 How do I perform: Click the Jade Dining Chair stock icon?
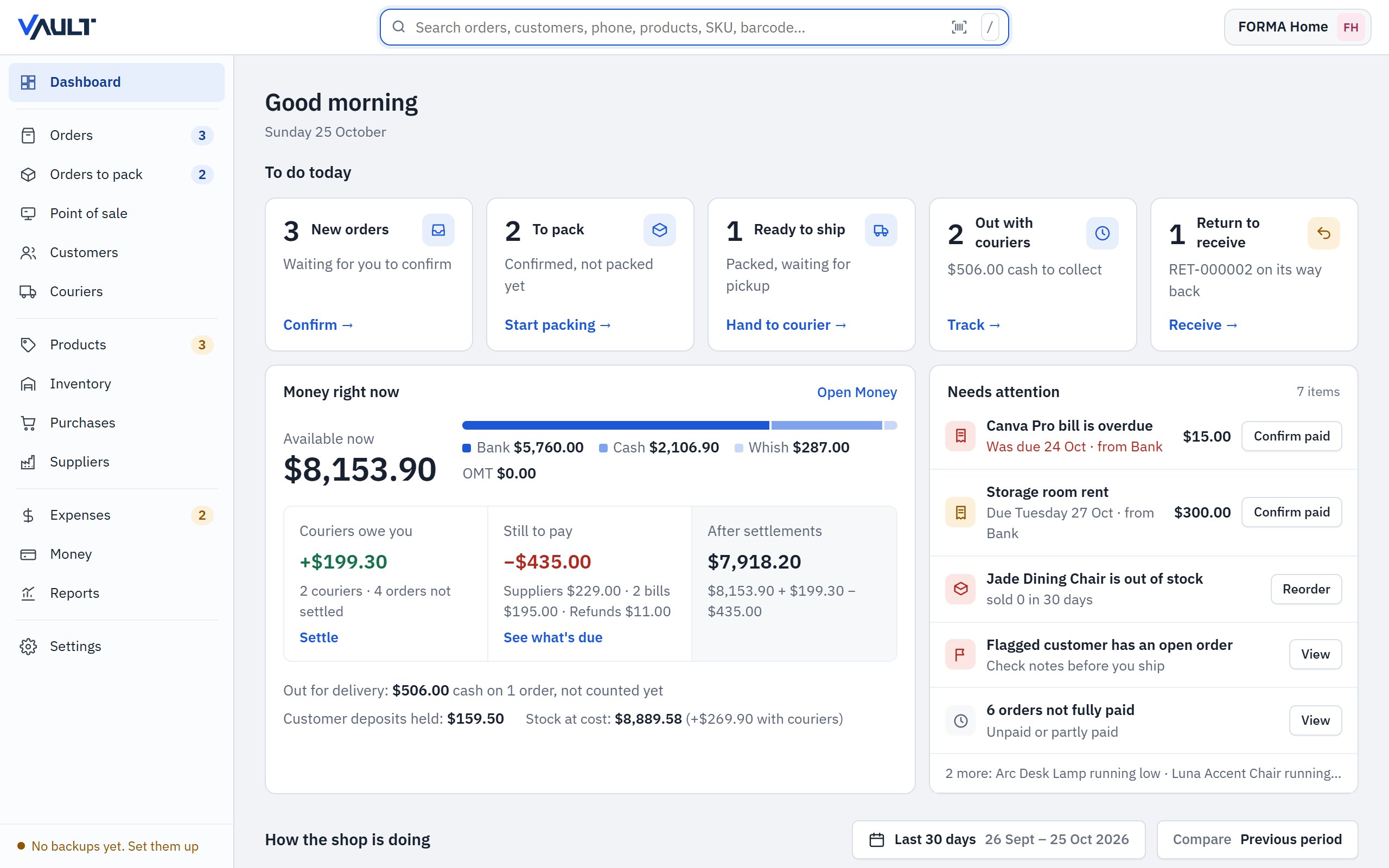(x=960, y=589)
